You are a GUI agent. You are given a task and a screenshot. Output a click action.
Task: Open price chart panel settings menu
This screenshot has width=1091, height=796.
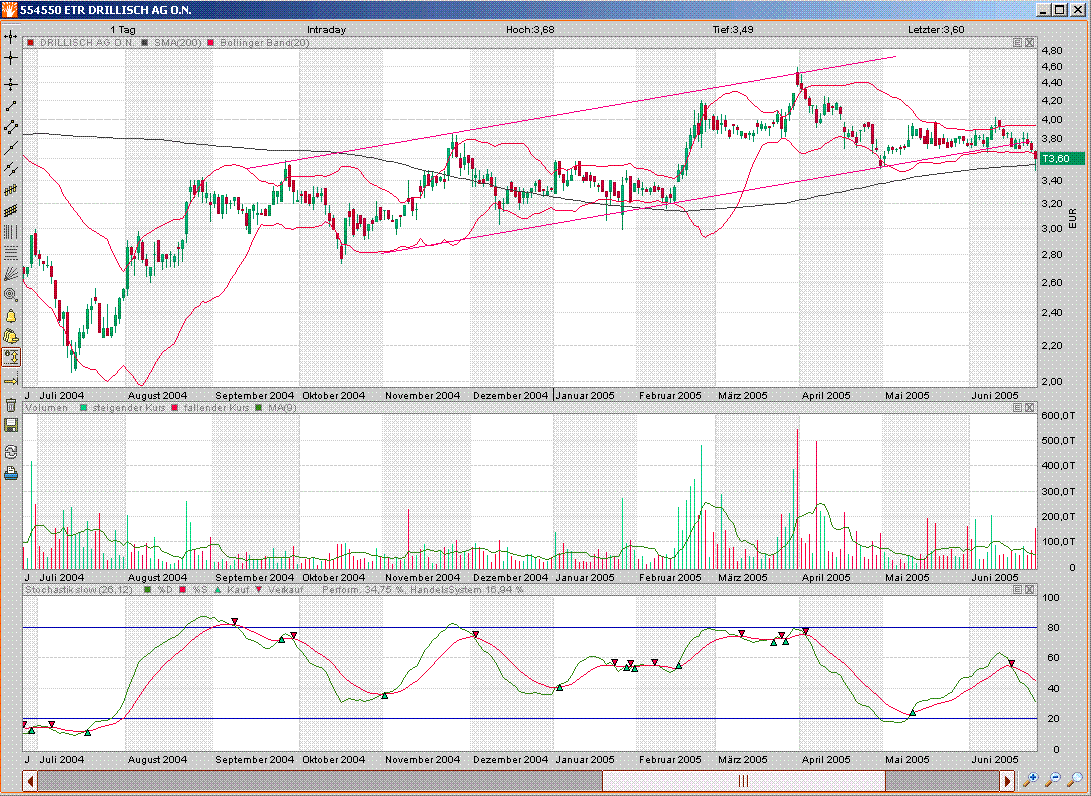tap(1017, 42)
